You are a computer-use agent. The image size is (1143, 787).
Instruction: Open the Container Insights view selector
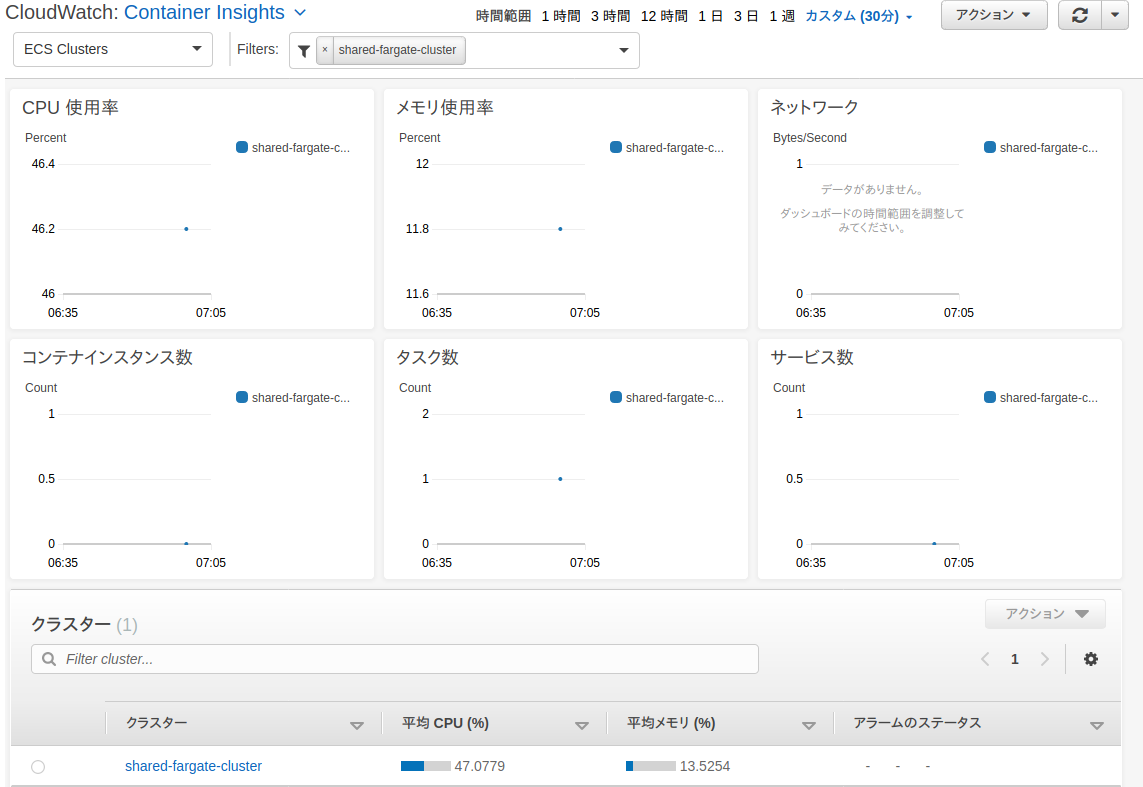pos(215,12)
